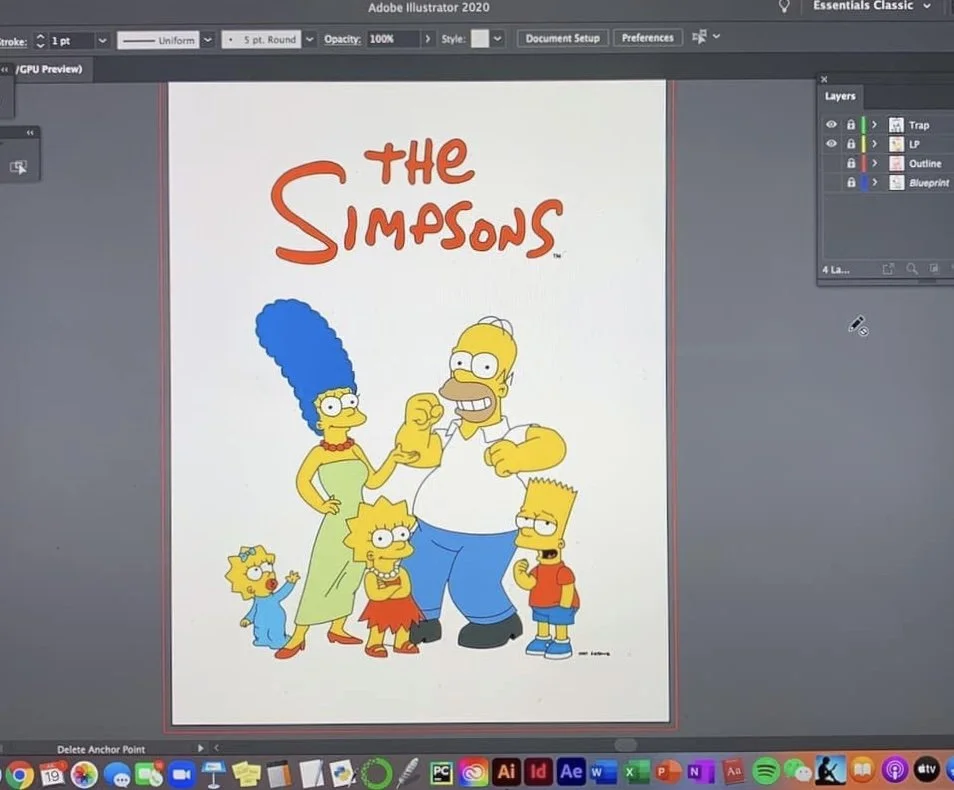The image size is (954, 790).
Task: Select the Trap layer thumbnail
Action: pyautogui.click(x=897, y=124)
